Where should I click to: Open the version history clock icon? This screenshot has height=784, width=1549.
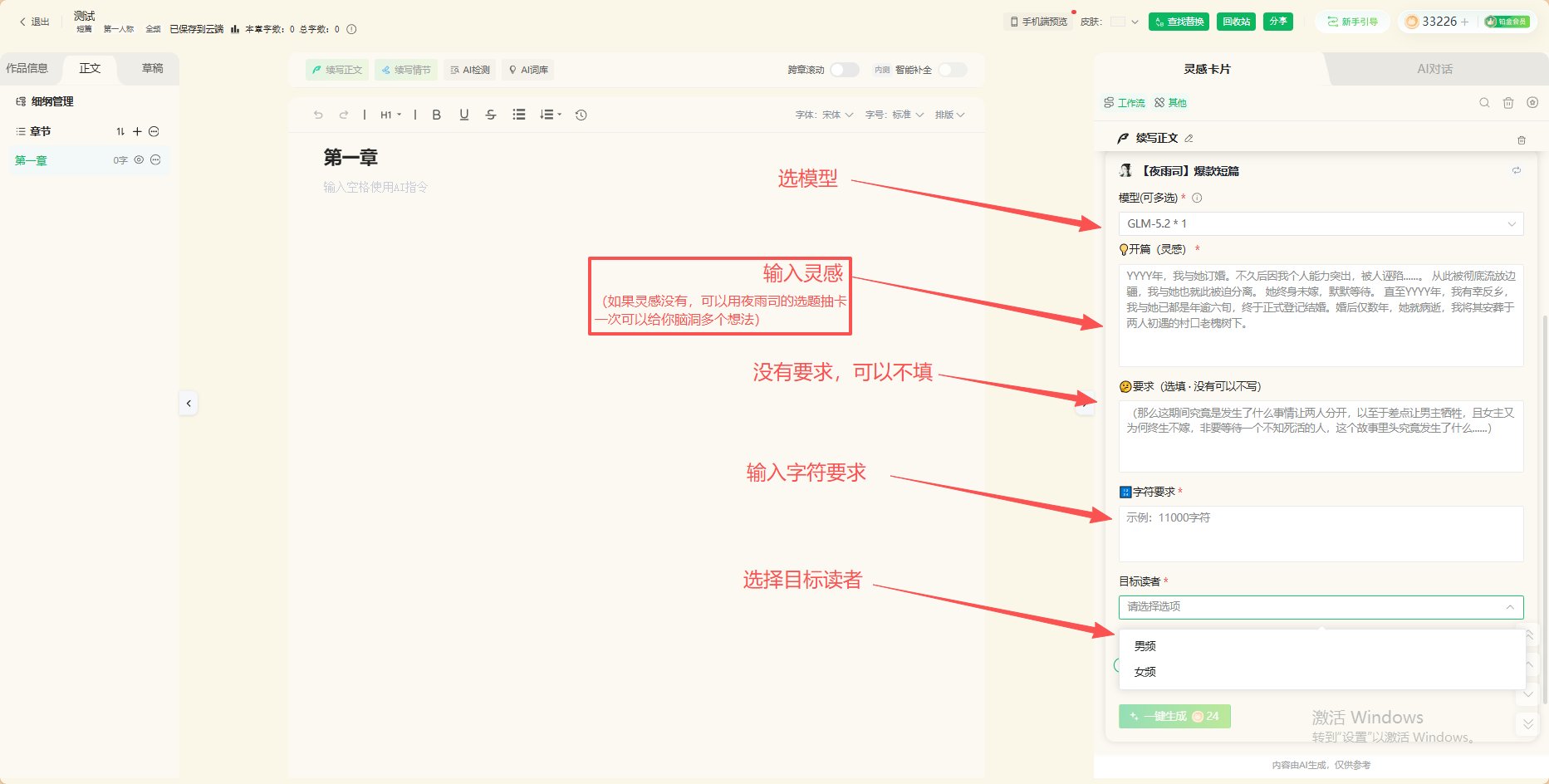pos(581,115)
